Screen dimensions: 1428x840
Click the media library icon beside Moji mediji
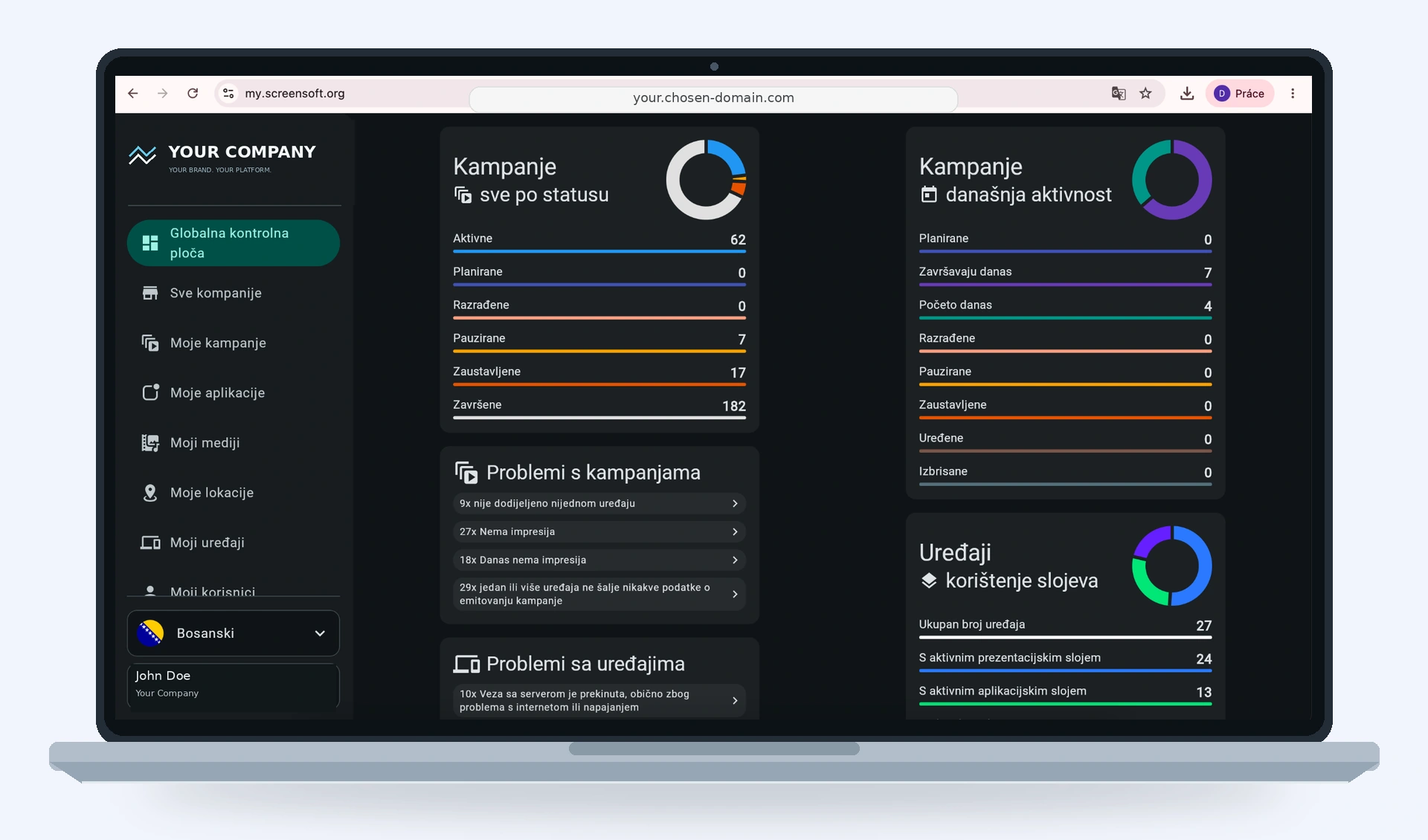150,442
